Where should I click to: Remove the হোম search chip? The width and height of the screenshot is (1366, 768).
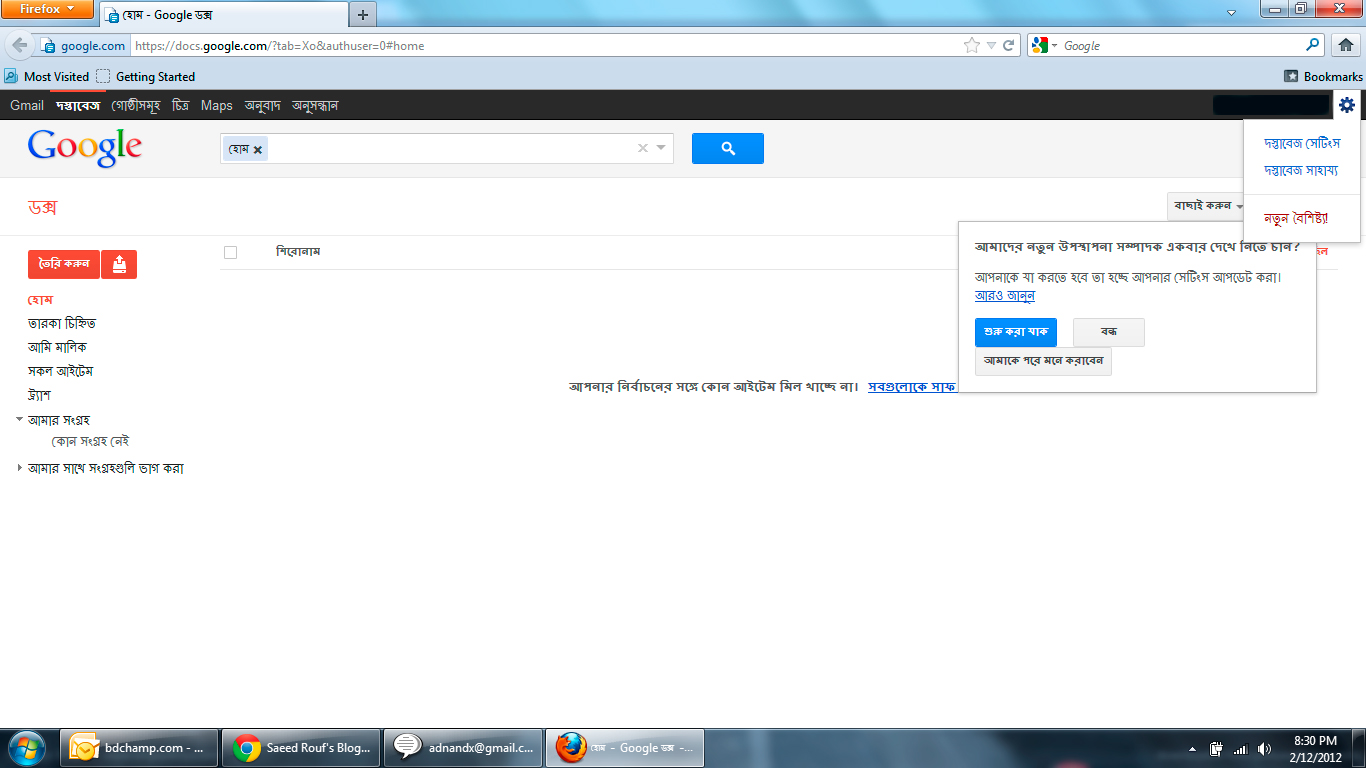[x=257, y=149]
